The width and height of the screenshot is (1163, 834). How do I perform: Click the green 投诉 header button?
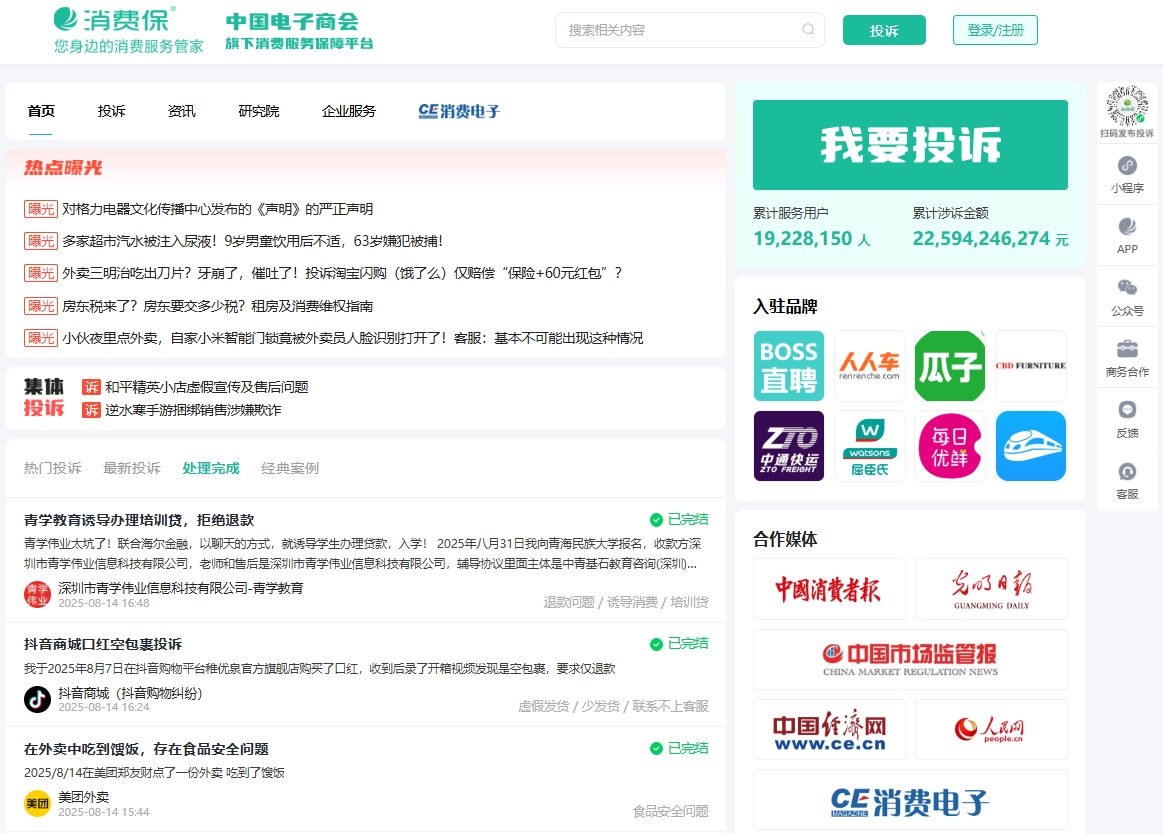point(884,30)
